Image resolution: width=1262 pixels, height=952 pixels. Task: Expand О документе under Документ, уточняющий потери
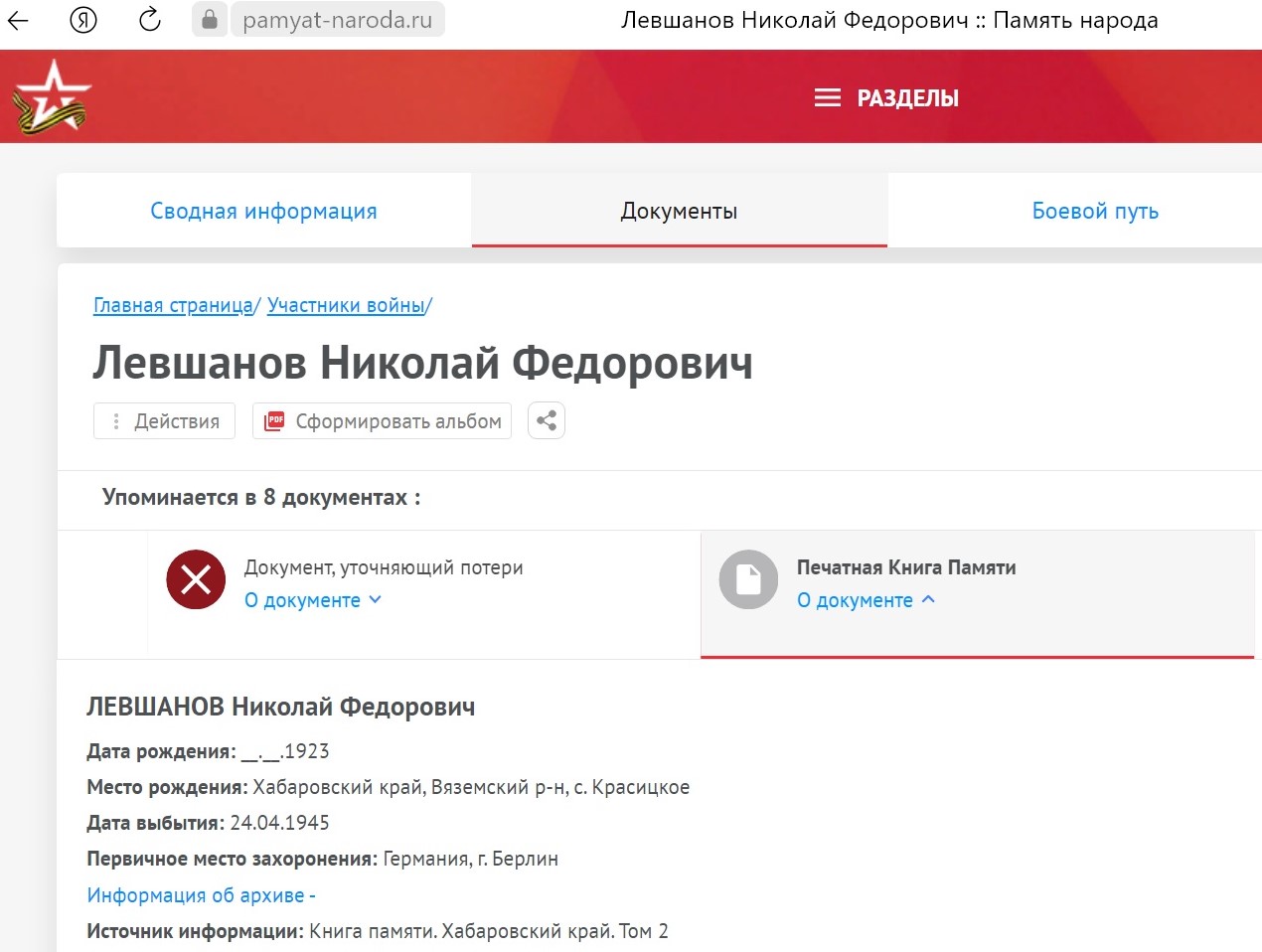313,600
